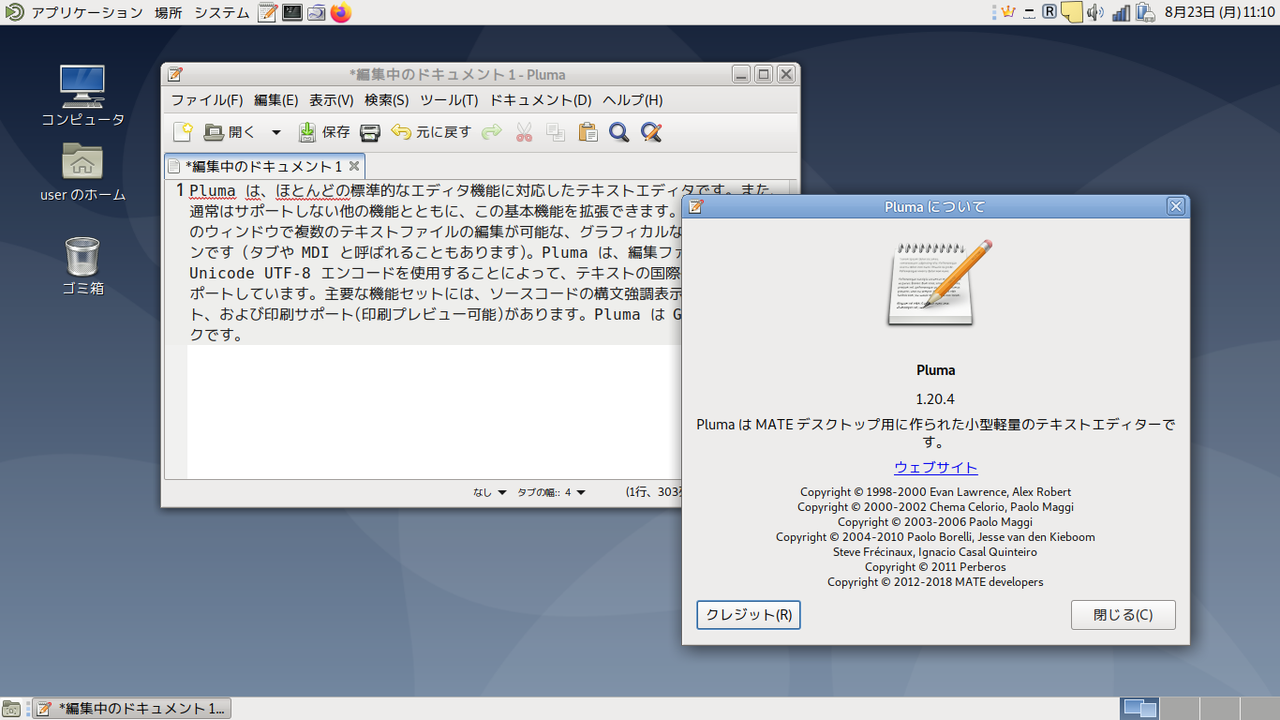Click the input method dash tray icon
Viewport: 1280px width, 720px height.
click(1029, 13)
